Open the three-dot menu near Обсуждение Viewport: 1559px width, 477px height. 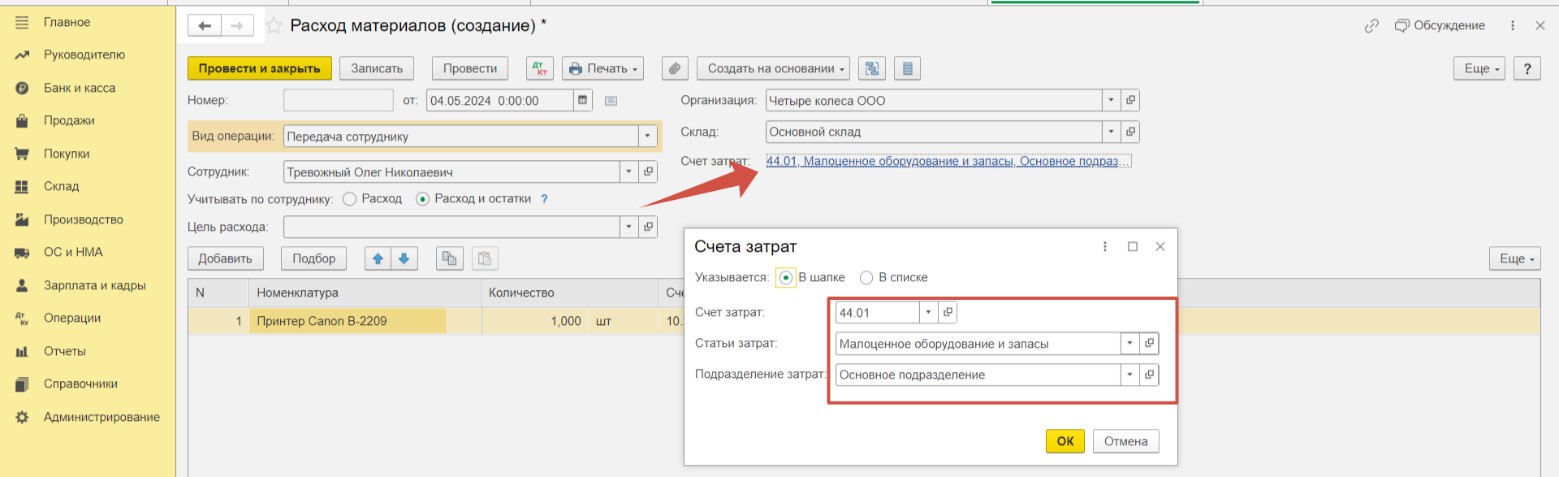(x=1513, y=26)
